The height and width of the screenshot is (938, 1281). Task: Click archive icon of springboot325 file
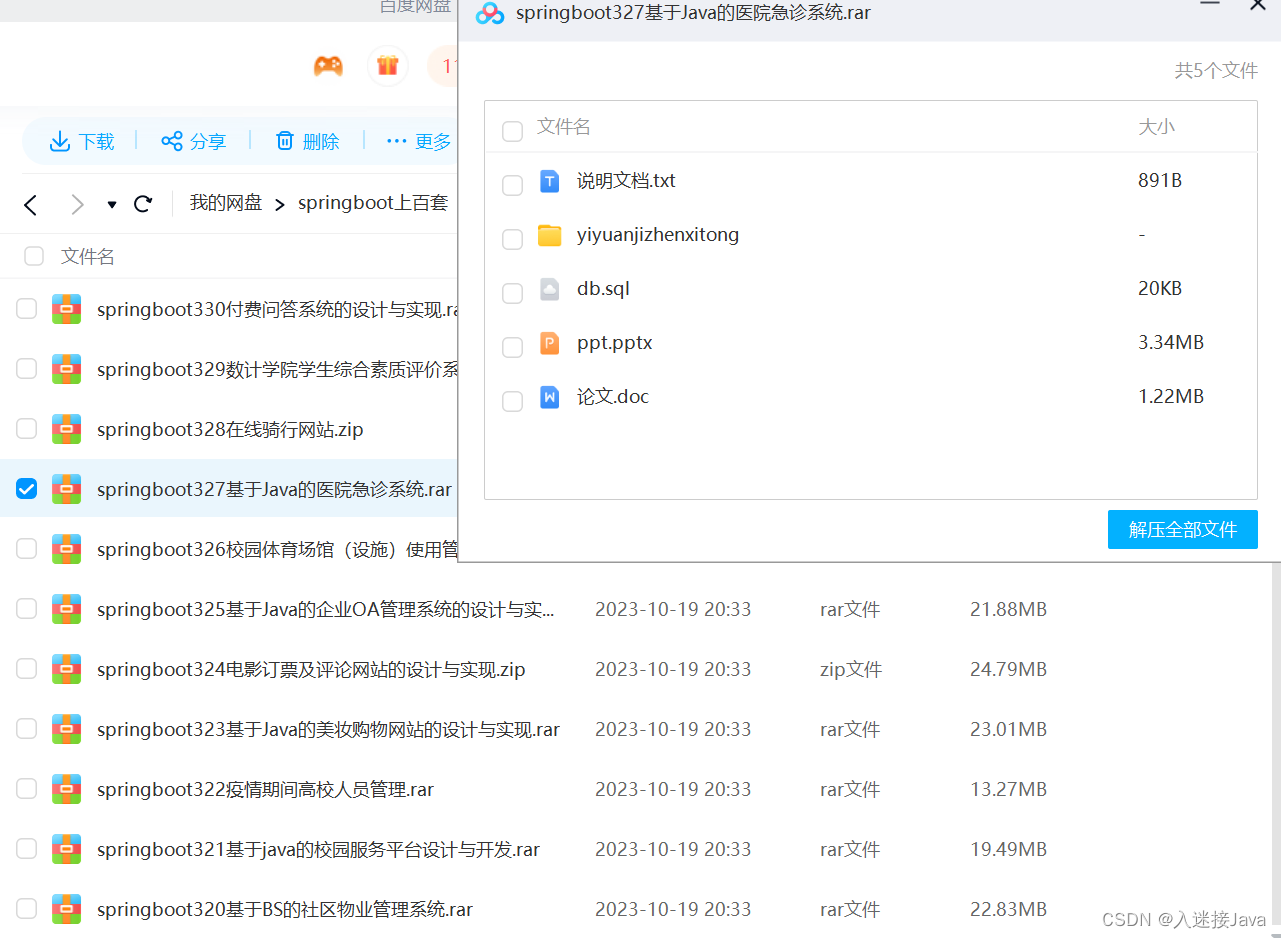coord(67,609)
